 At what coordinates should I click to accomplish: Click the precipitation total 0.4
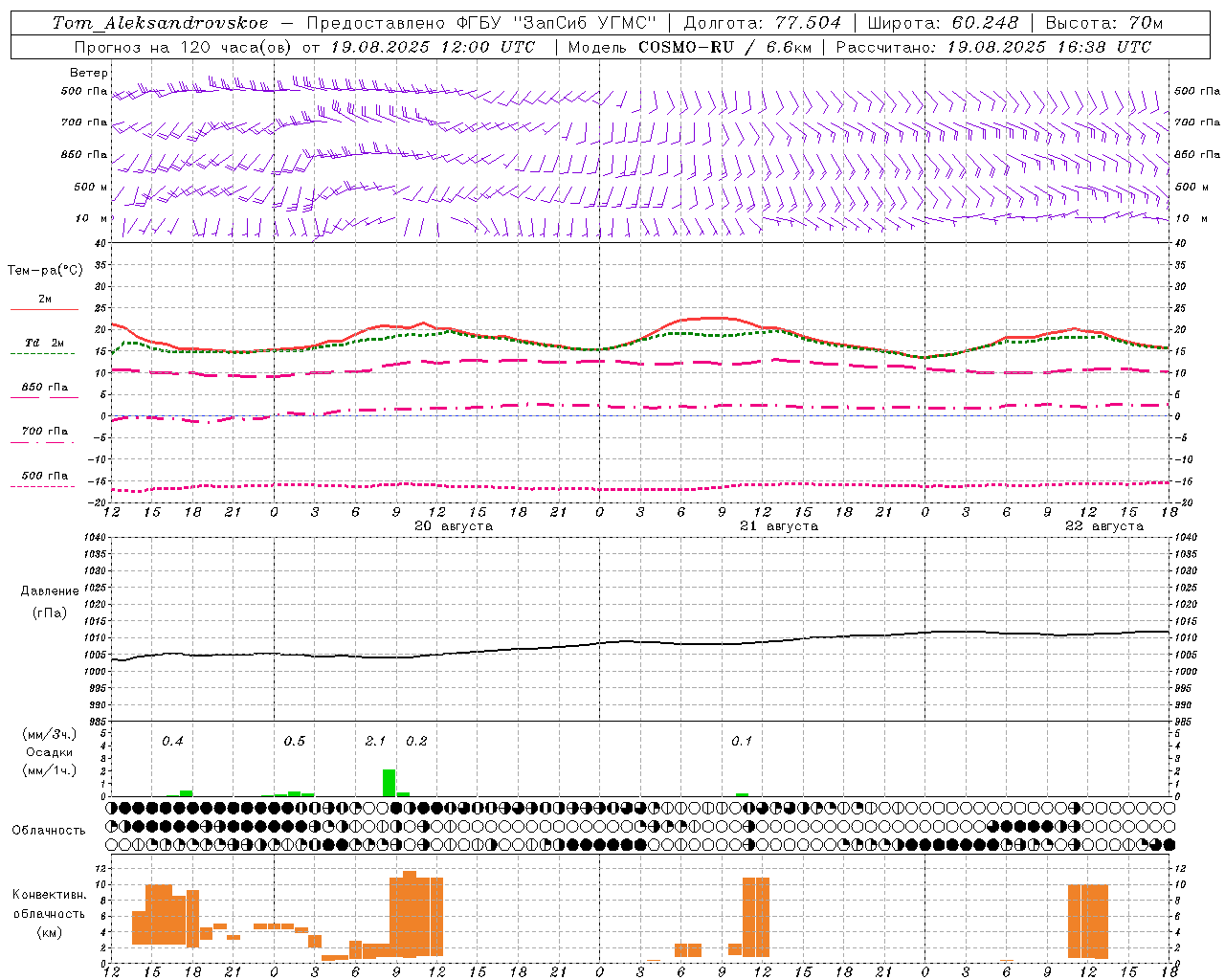click(x=172, y=742)
